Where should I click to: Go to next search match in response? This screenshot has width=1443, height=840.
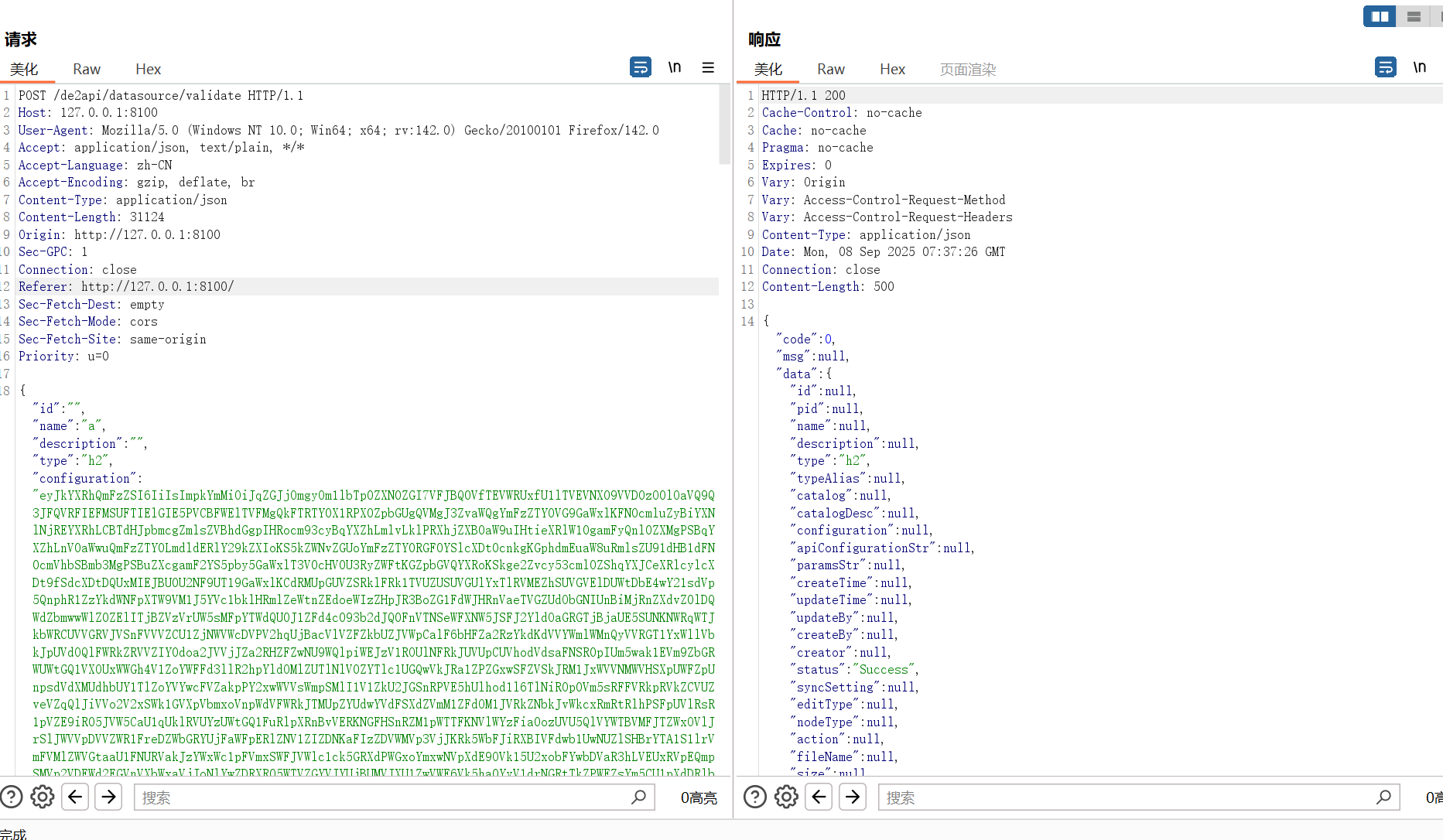pyautogui.click(x=853, y=797)
